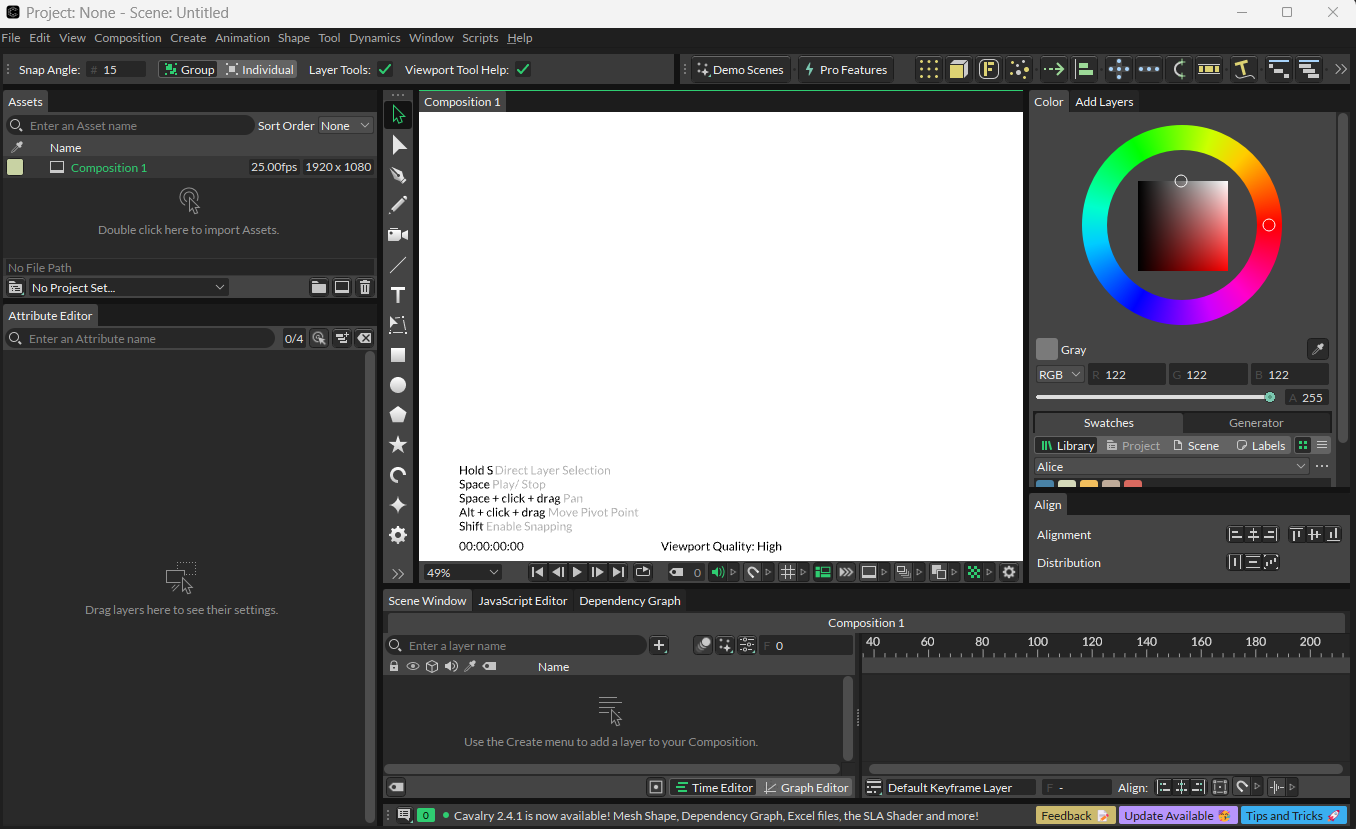Click the Gray color swatch
1356x829 pixels.
point(1046,349)
